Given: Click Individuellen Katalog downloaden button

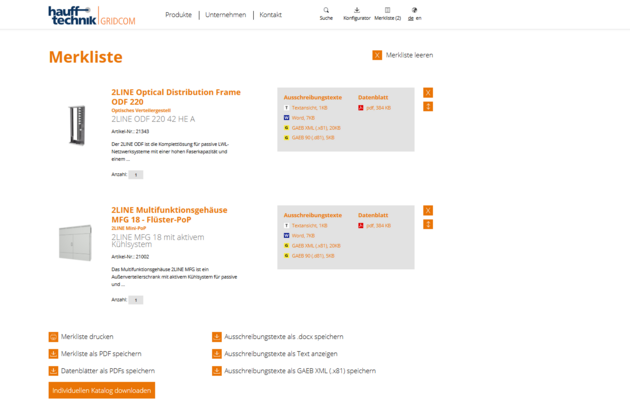Looking at the screenshot, I should [x=102, y=390].
